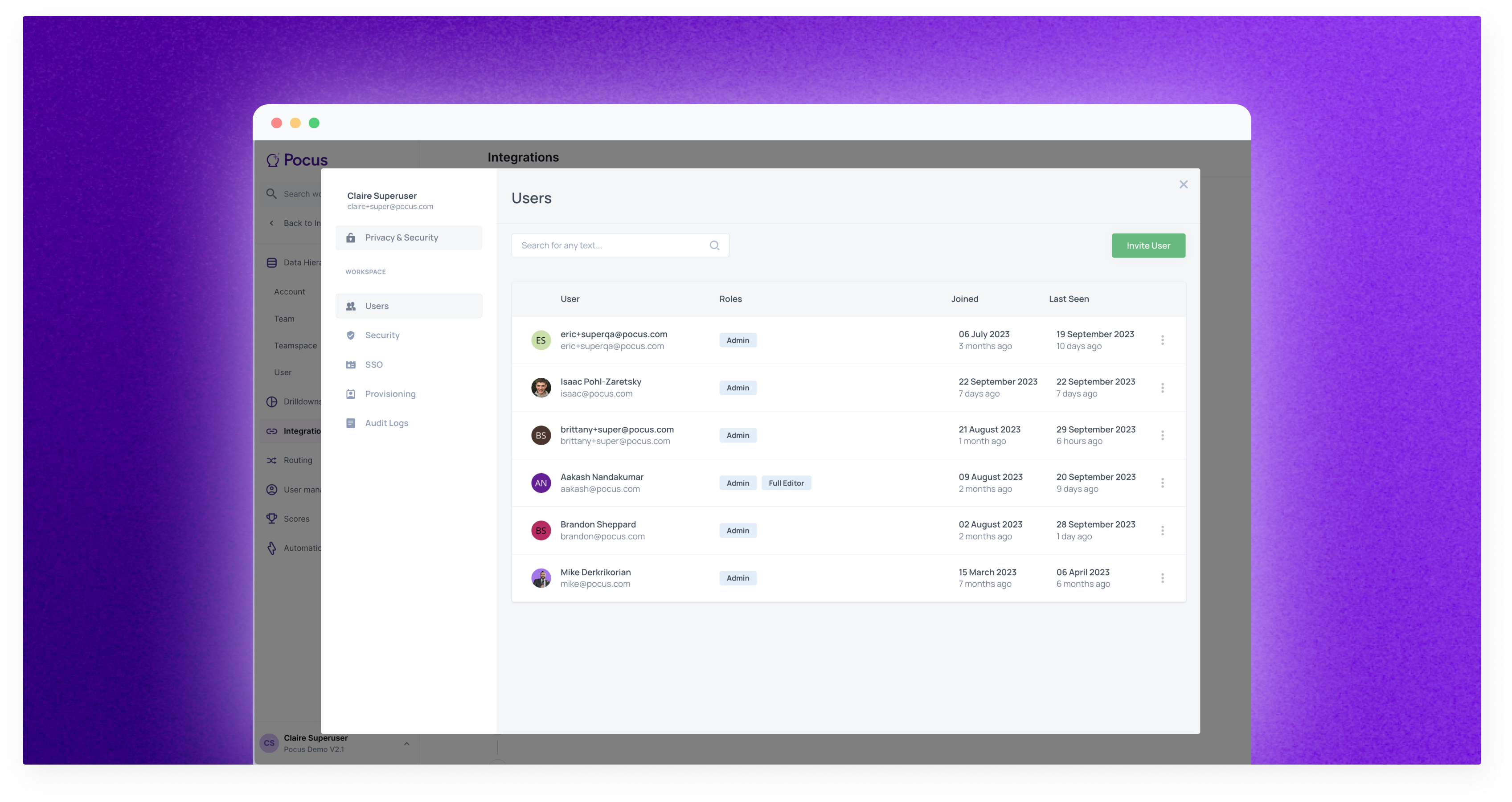Click the Routing shuffle icon in sidebar
This screenshot has width=1512, height=802.
(x=271, y=461)
